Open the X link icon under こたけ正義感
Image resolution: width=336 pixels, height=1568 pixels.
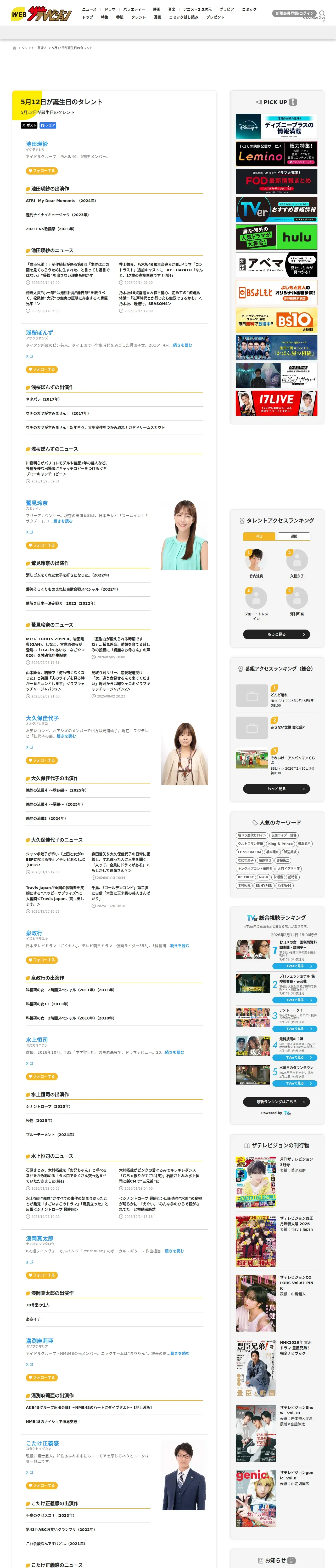tap(29, 1472)
